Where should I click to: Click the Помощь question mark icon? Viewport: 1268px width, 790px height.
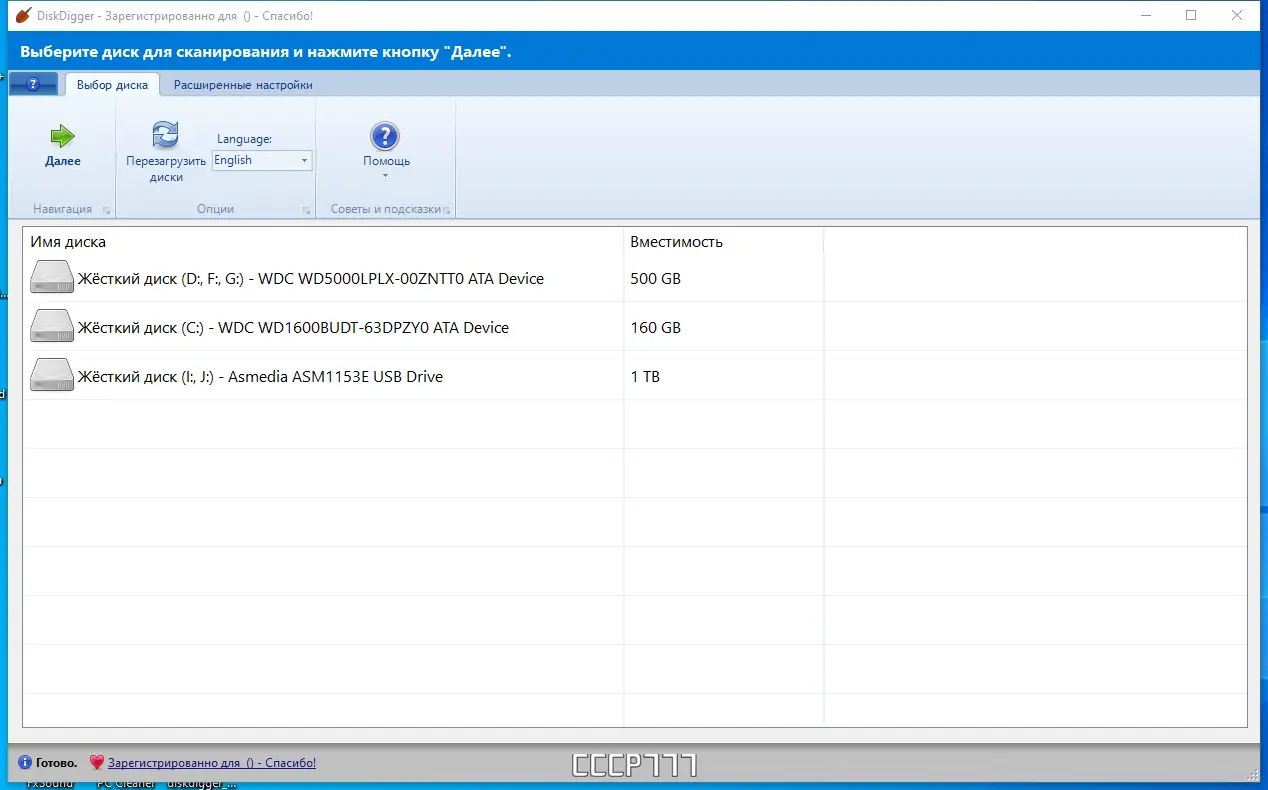[385, 136]
